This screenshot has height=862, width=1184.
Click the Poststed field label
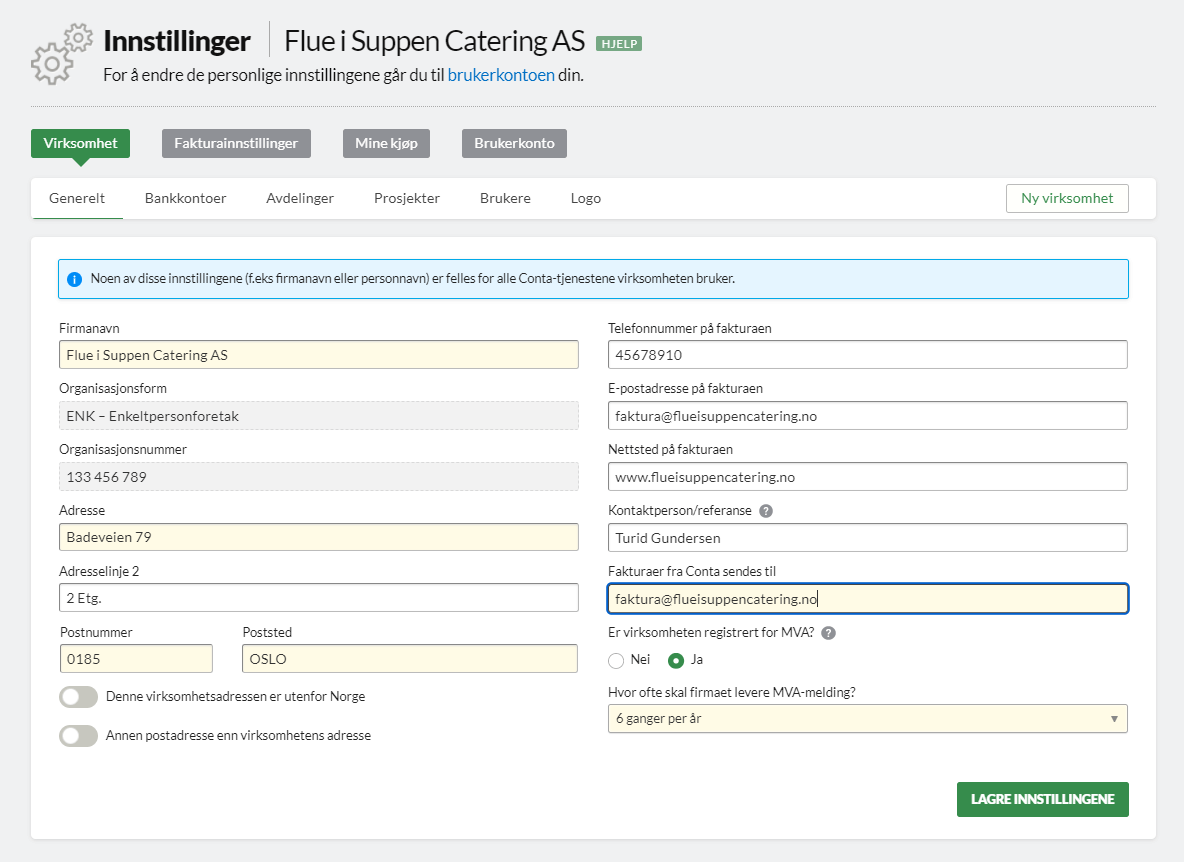pyautogui.click(x=267, y=633)
